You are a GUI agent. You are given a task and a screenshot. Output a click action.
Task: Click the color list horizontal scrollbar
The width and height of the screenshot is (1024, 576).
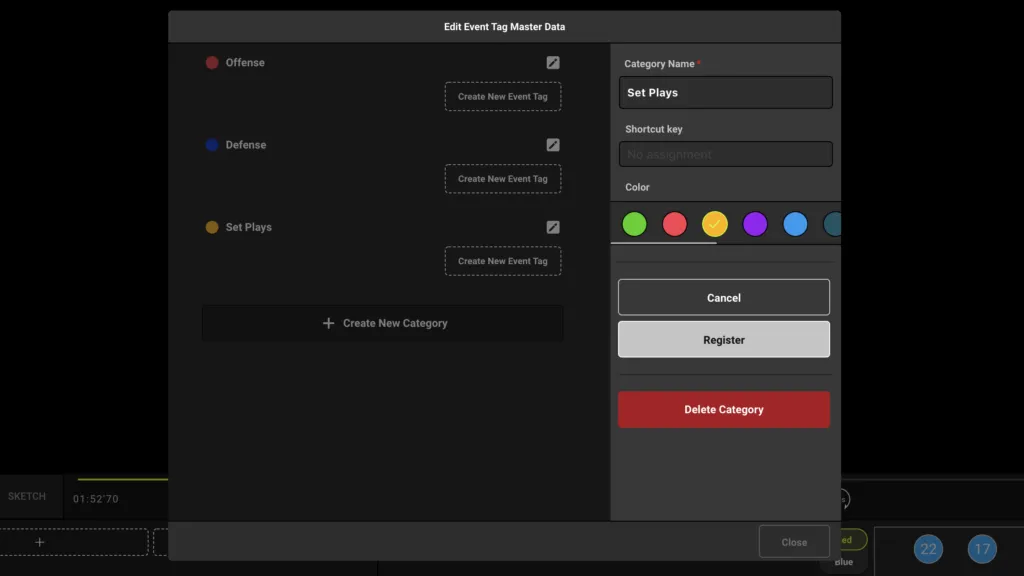click(664, 243)
